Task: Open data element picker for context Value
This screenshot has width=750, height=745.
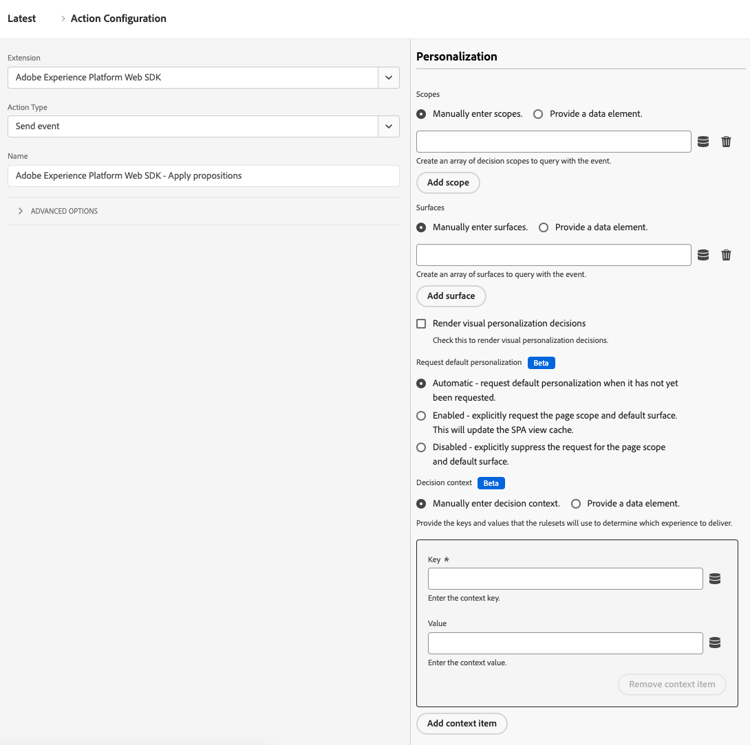Action: 715,643
